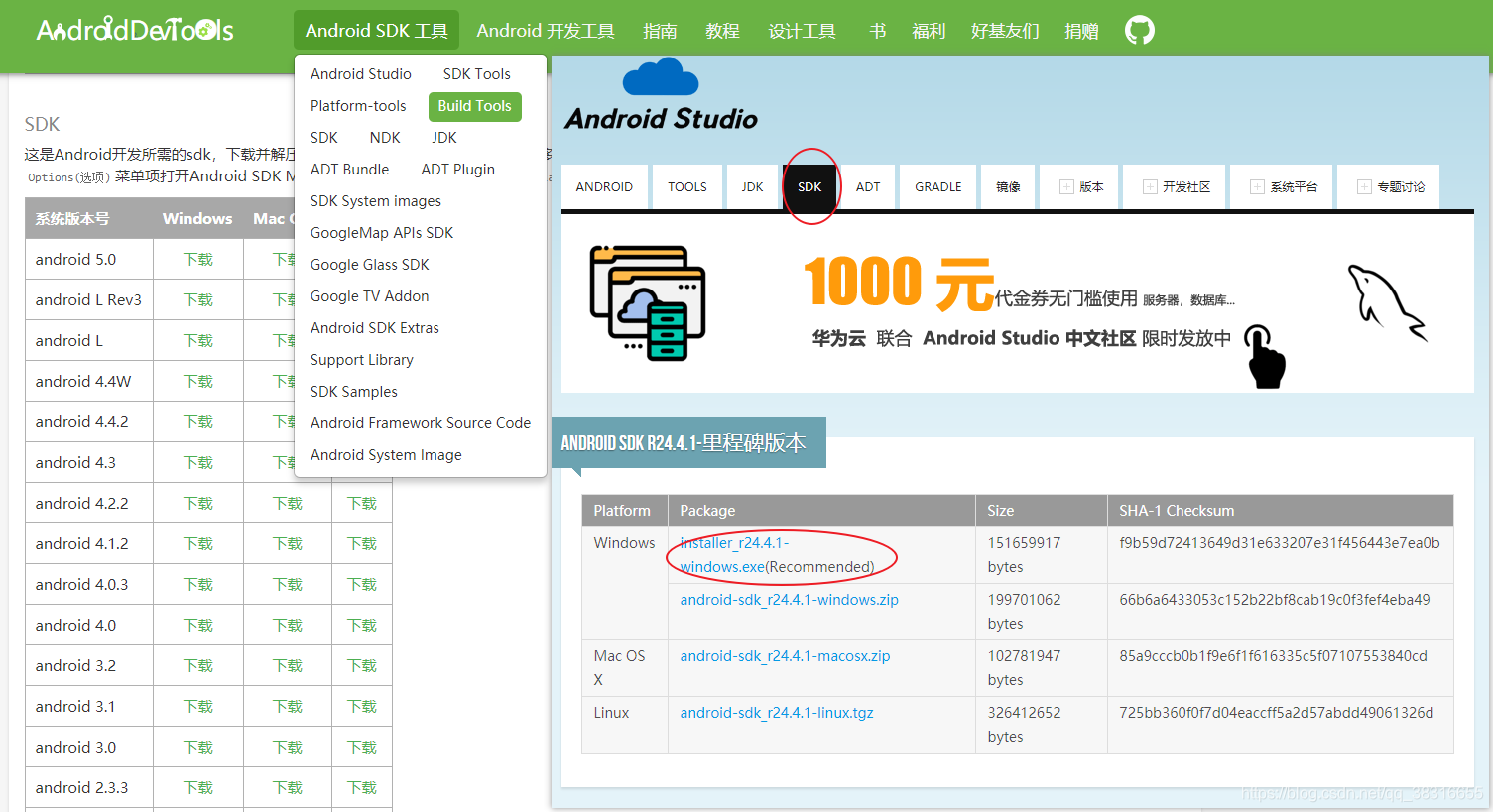Open the 好基友们 nav item
This screenshot has height=812, width=1493.
(1005, 31)
